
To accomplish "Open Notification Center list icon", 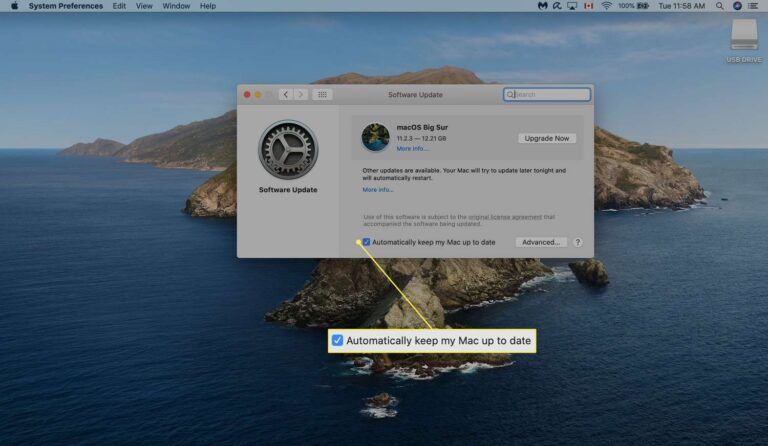I will click(x=753, y=6).
